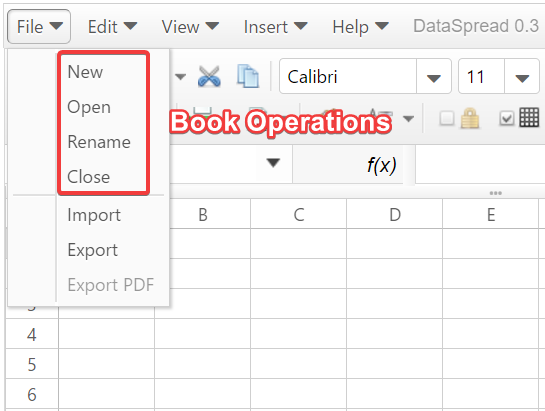Viewport: 545px width, 411px height.
Task: Click cell C4 in the grid
Action: coord(299,334)
